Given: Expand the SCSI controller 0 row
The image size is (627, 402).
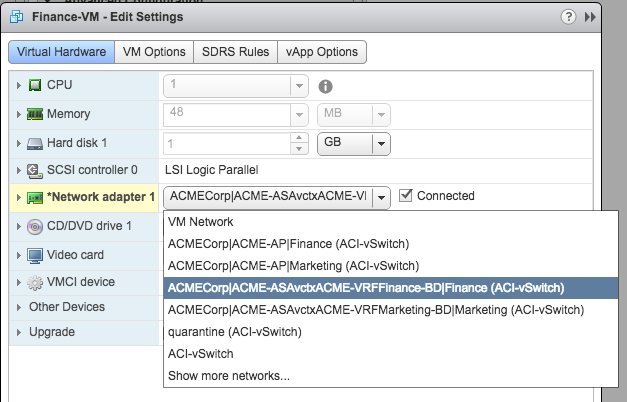Looking at the screenshot, I should coord(18,170).
